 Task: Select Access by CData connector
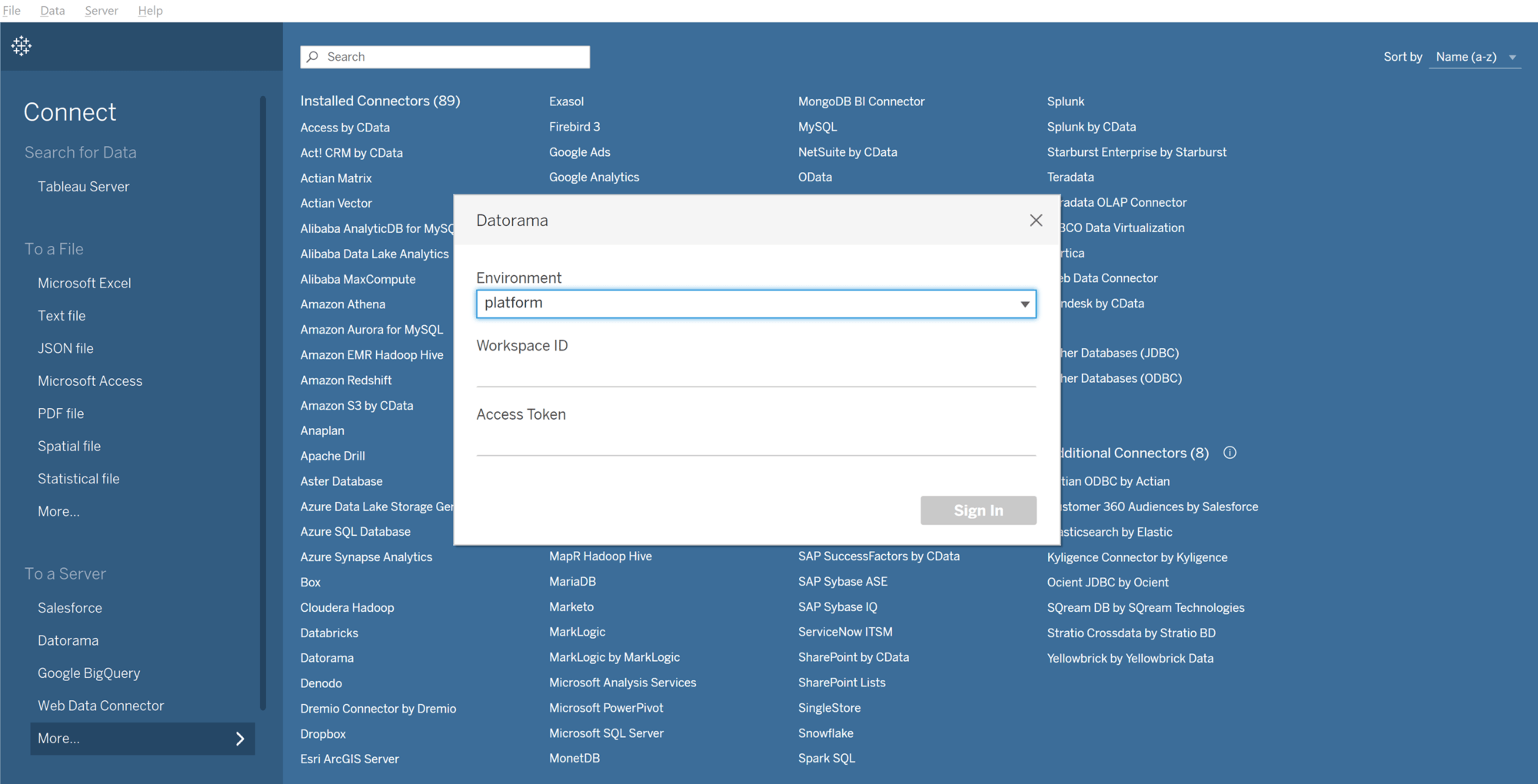(345, 128)
